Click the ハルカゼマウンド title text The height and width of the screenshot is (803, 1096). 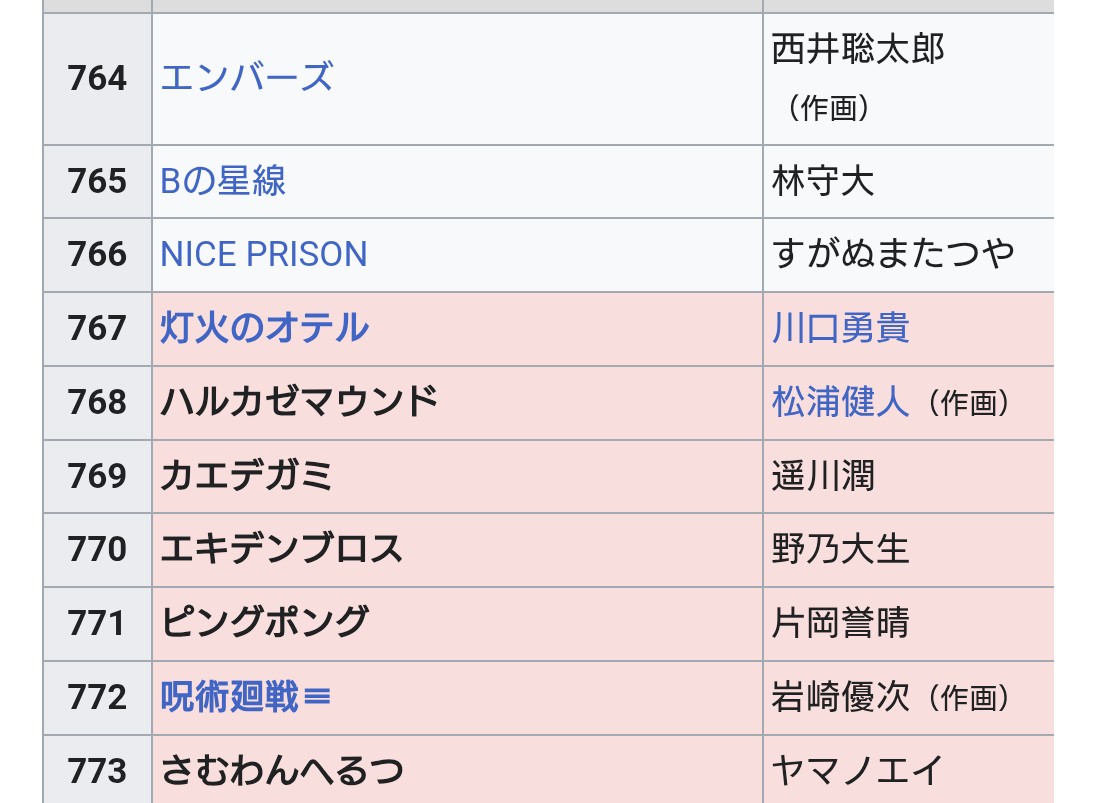click(299, 402)
